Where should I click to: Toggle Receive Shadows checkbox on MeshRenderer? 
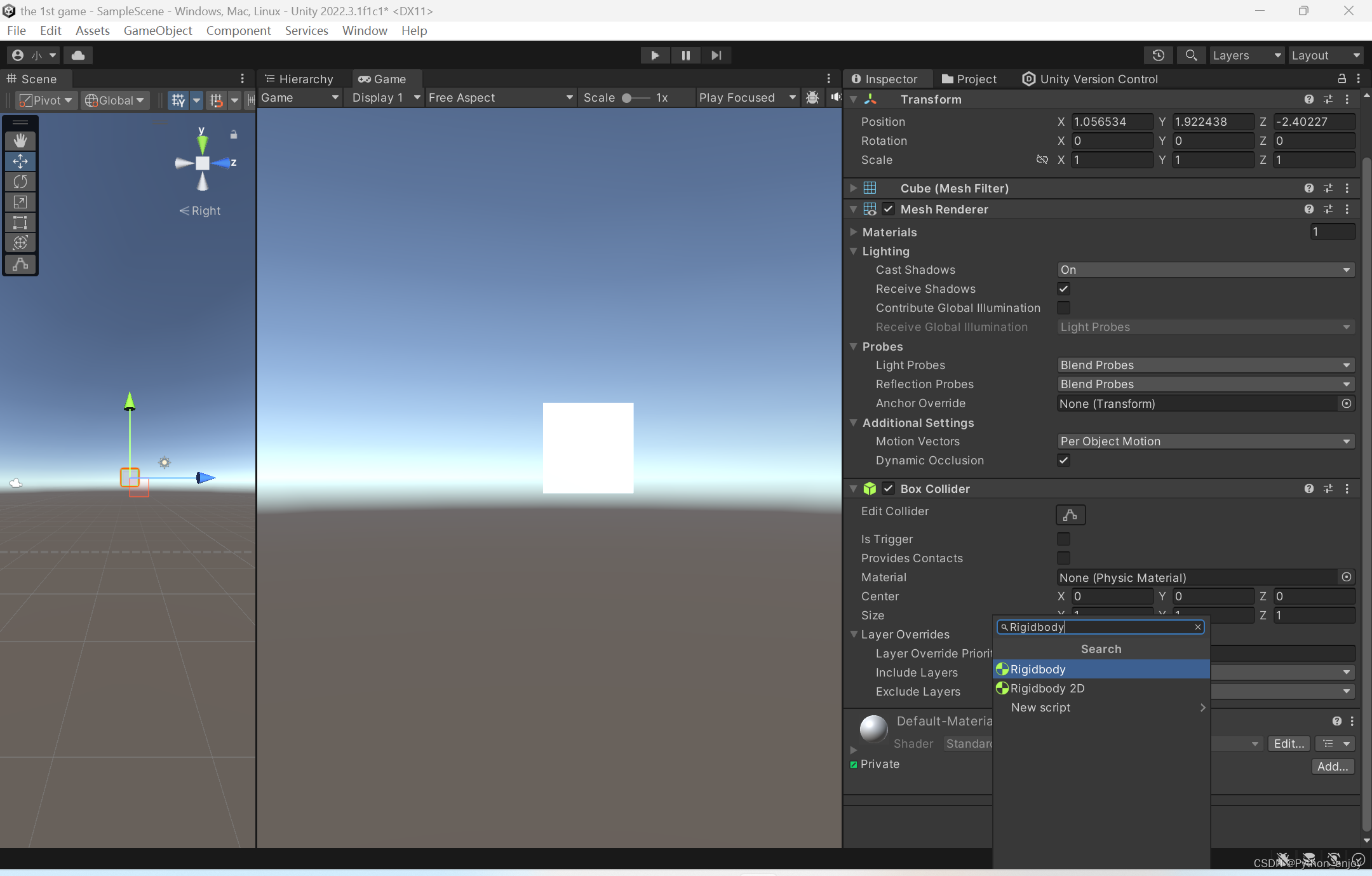(x=1064, y=288)
